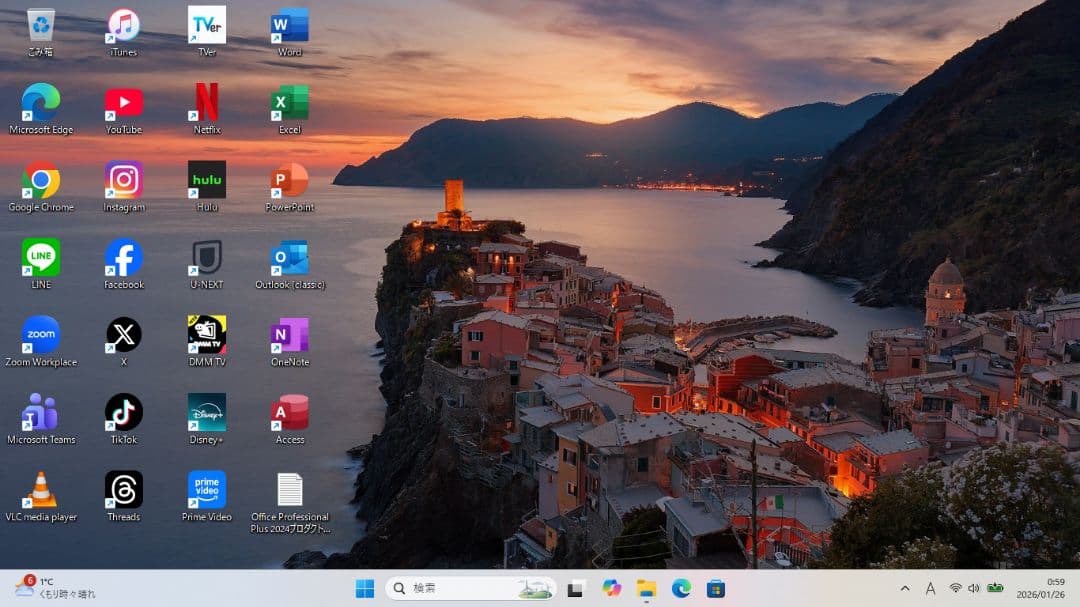Open the Start menu

[x=364, y=588]
